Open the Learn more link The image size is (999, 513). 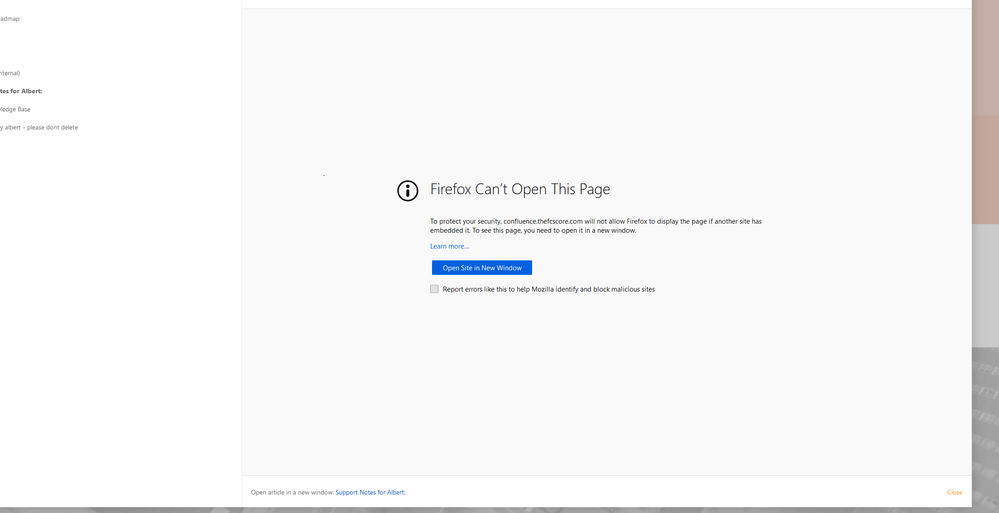click(x=449, y=246)
